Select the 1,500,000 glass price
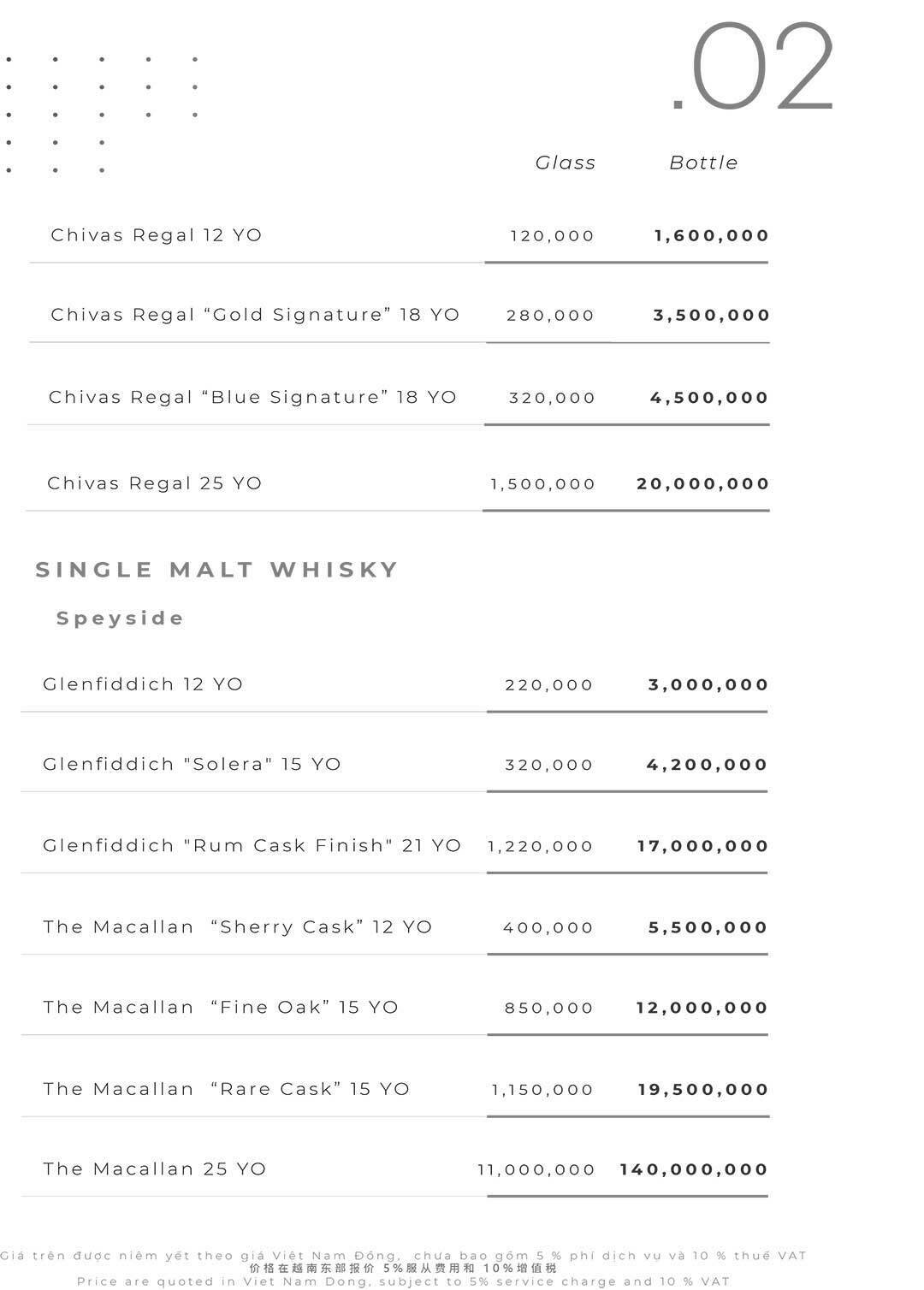Image resolution: width=924 pixels, height=1290 pixels. point(542,484)
